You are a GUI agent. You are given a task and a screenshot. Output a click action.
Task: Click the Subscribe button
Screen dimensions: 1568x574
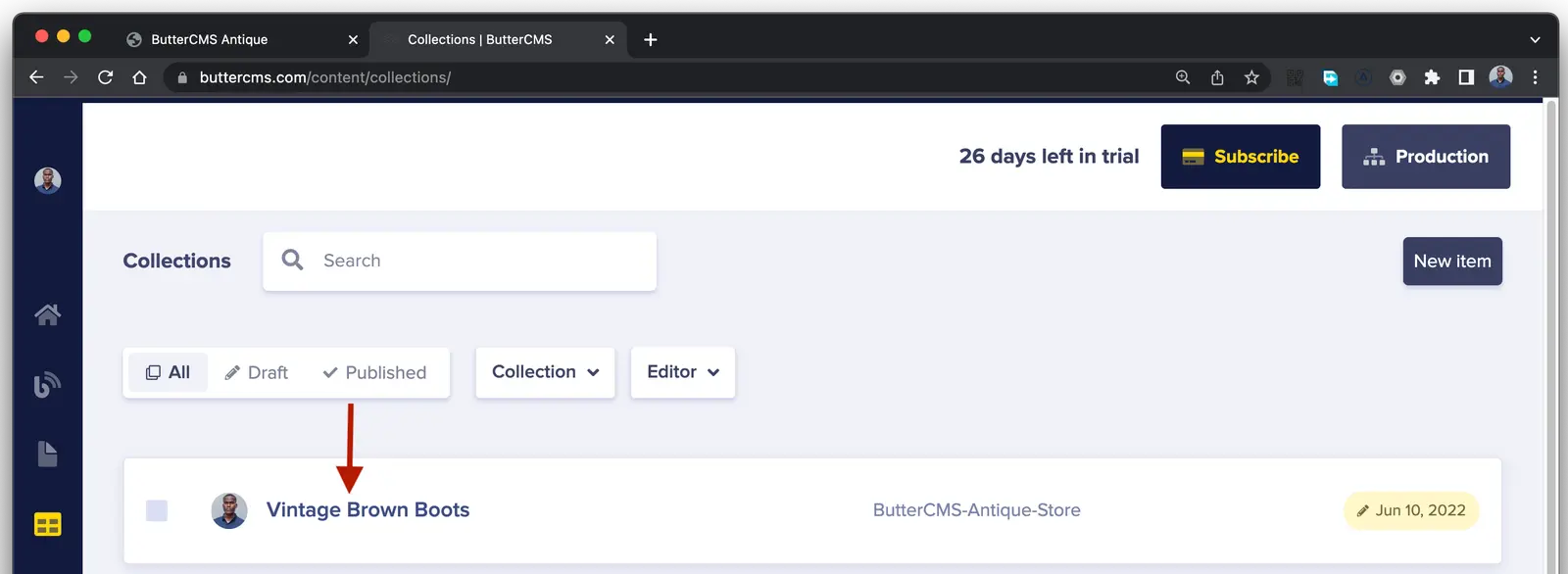pyautogui.click(x=1241, y=157)
